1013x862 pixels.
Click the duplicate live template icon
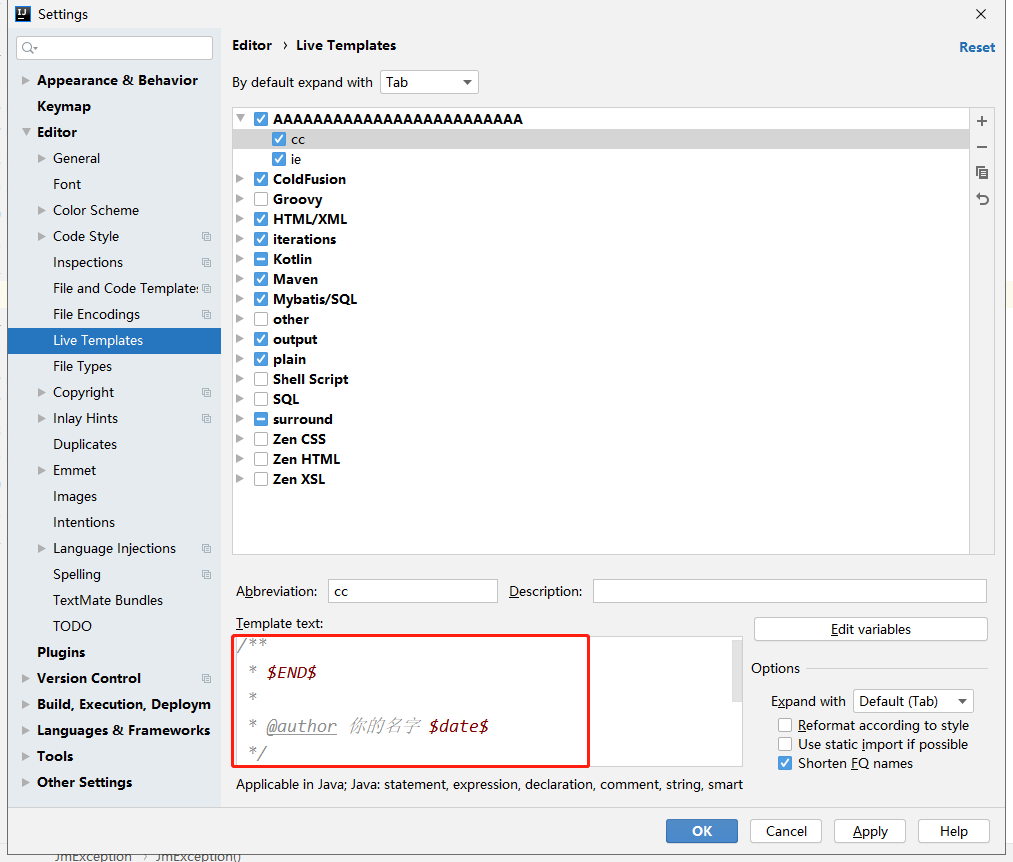click(981, 172)
